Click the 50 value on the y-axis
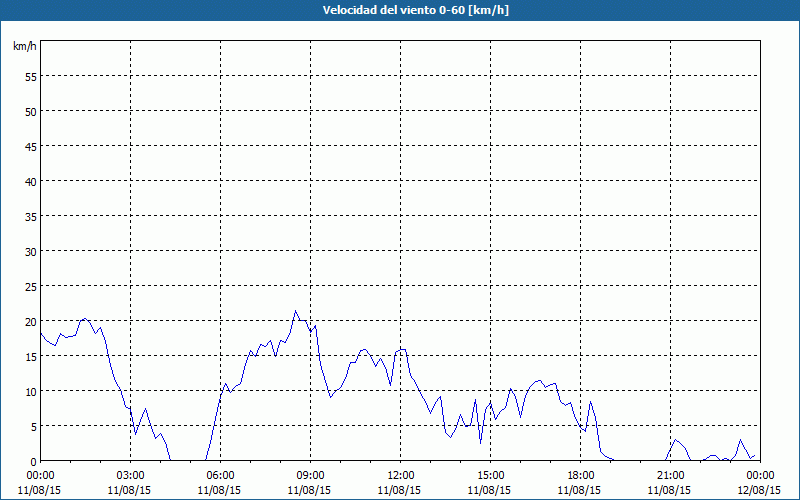800x500 pixels. tap(31, 111)
